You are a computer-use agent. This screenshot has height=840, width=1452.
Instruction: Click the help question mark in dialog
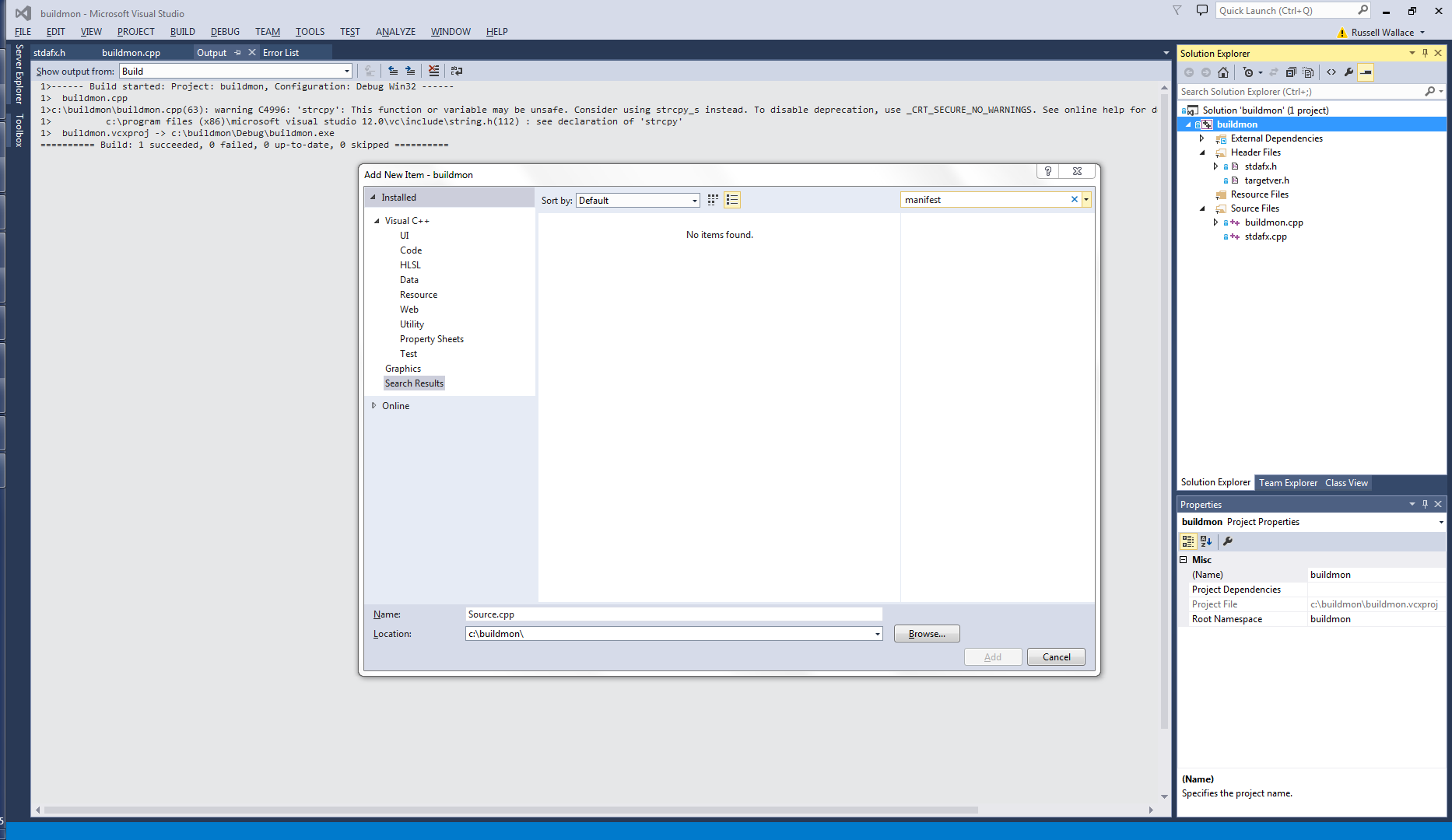1048,171
